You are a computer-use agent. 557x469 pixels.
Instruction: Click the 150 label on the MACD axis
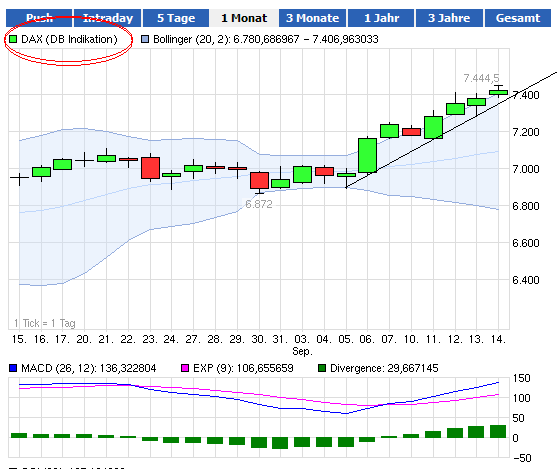click(521, 378)
